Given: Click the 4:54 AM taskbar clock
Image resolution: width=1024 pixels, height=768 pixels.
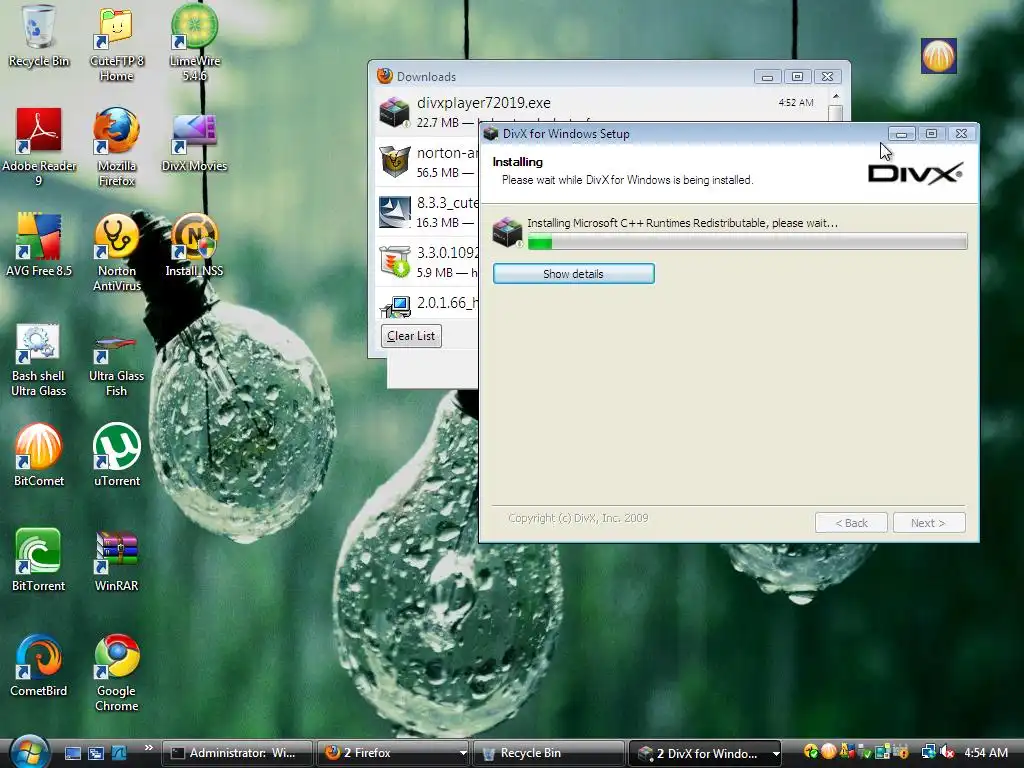Looking at the screenshot, I should coord(986,752).
